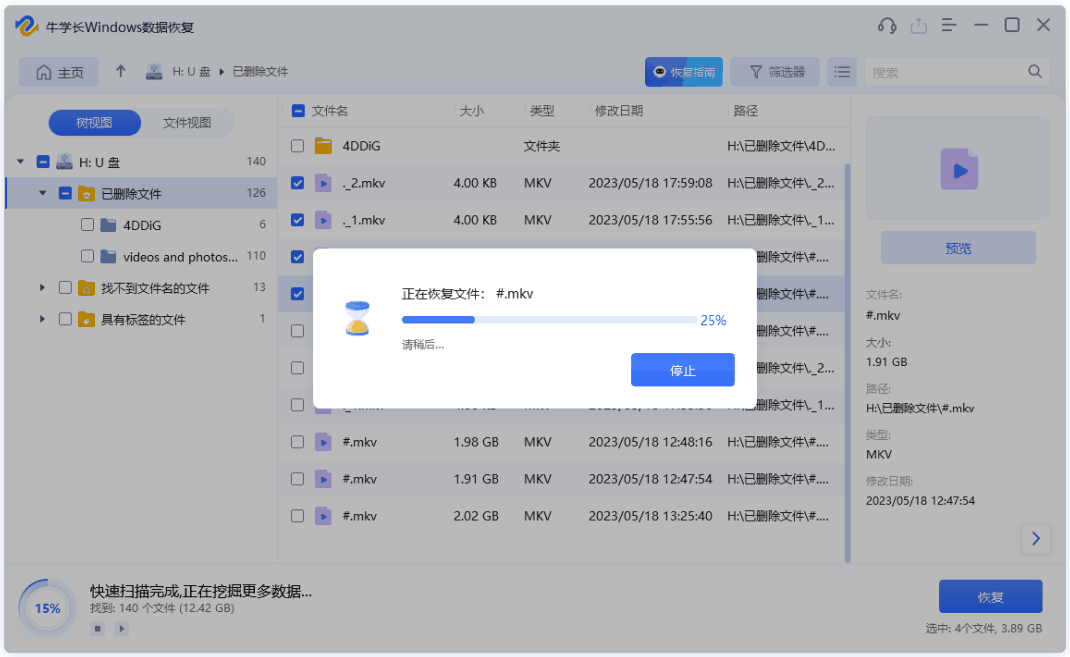The image size is (1070, 657).
Task: Click the list view icon beside 筛选器
Action: [842, 72]
